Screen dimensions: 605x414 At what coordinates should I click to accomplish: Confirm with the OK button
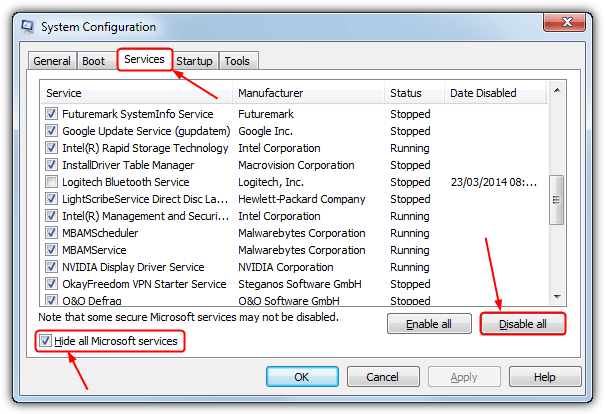[302, 377]
